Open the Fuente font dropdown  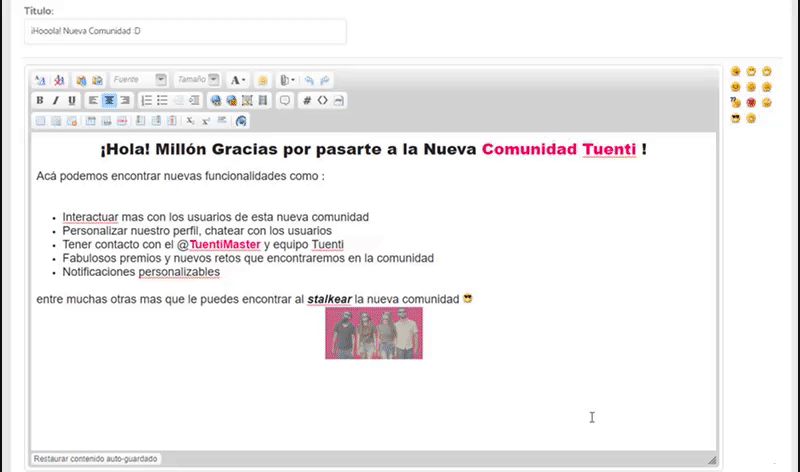[x=139, y=80]
